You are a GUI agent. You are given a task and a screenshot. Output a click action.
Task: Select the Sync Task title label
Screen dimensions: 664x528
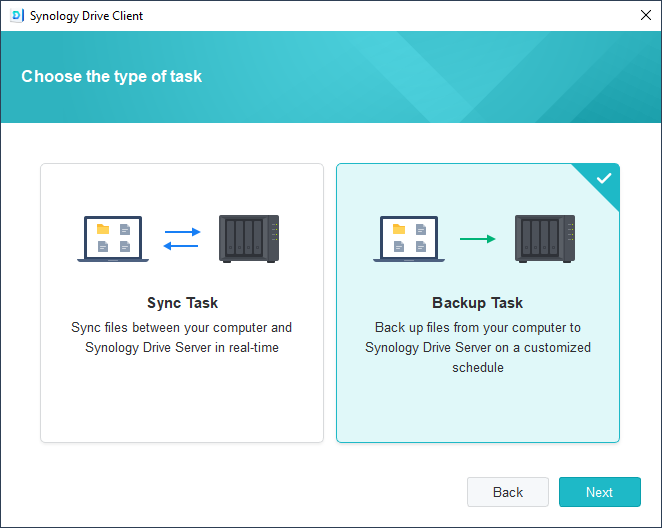182,303
